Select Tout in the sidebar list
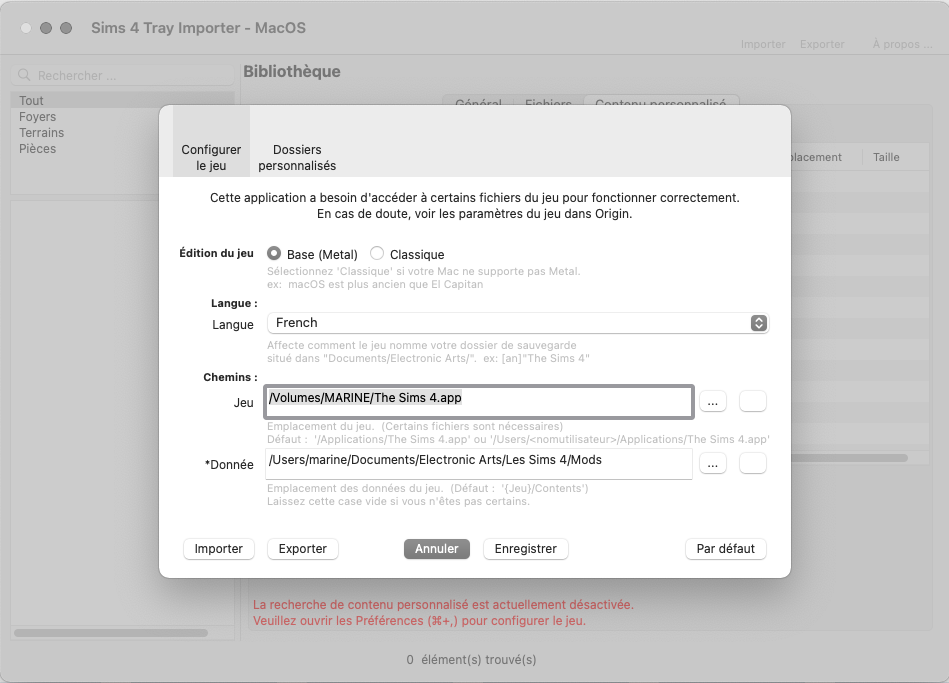Image resolution: width=949 pixels, height=683 pixels. (123, 101)
